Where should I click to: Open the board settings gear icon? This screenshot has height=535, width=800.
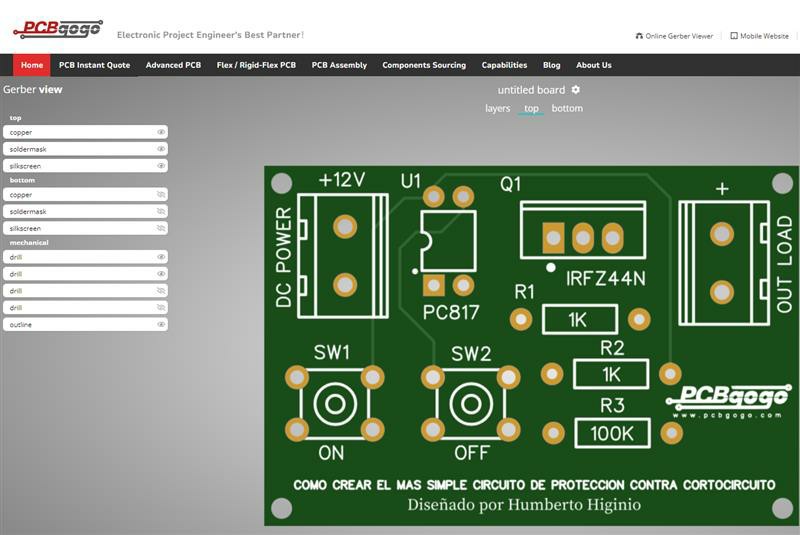[576, 90]
